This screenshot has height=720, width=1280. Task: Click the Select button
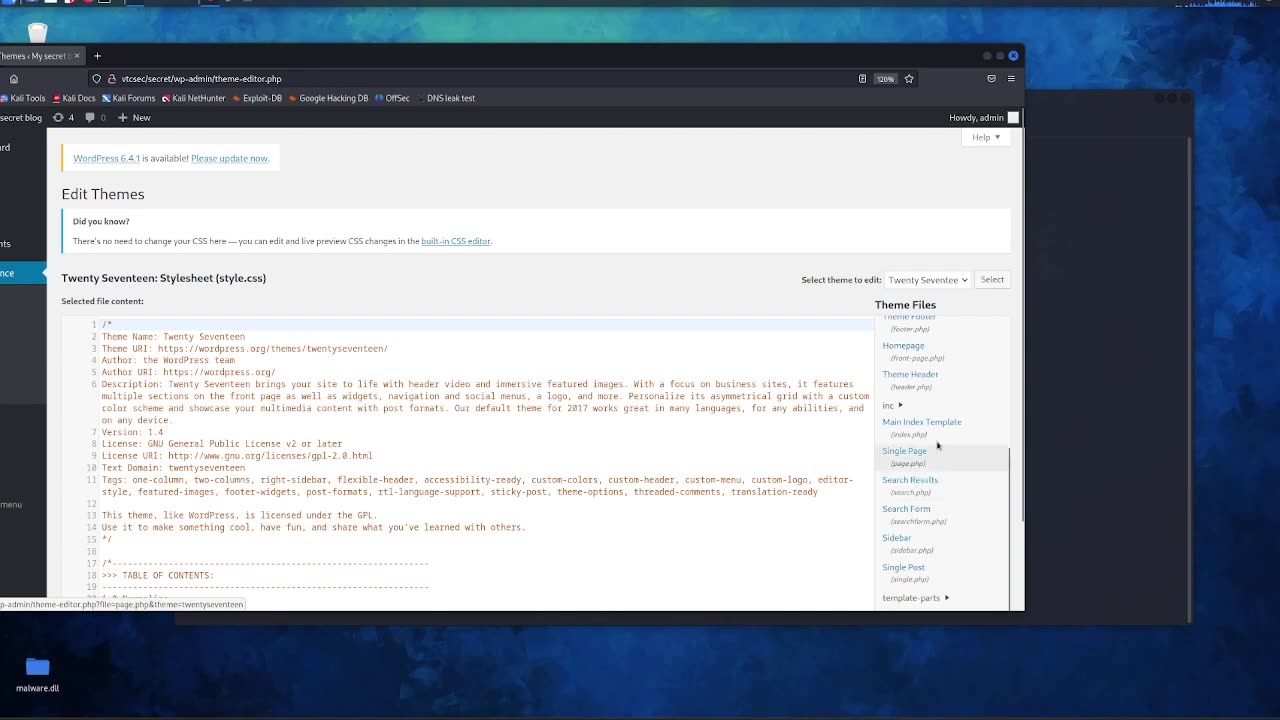point(992,280)
